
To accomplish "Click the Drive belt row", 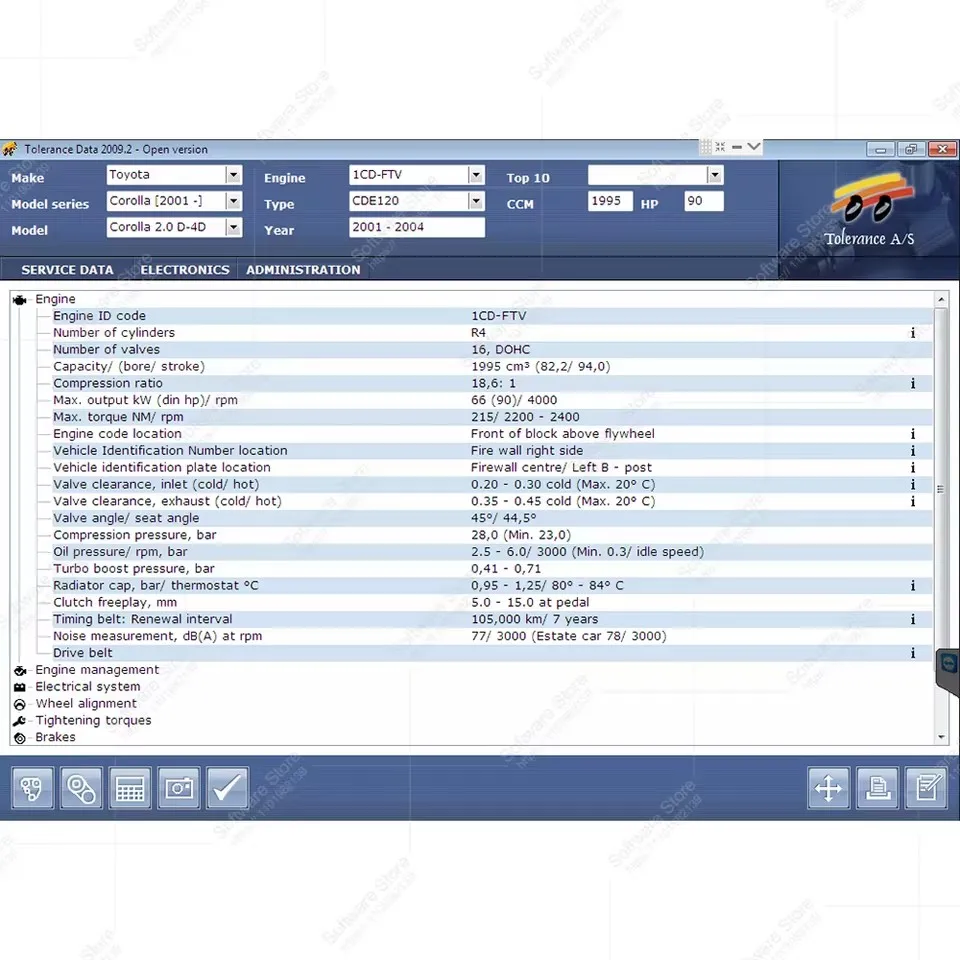I will point(82,652).
